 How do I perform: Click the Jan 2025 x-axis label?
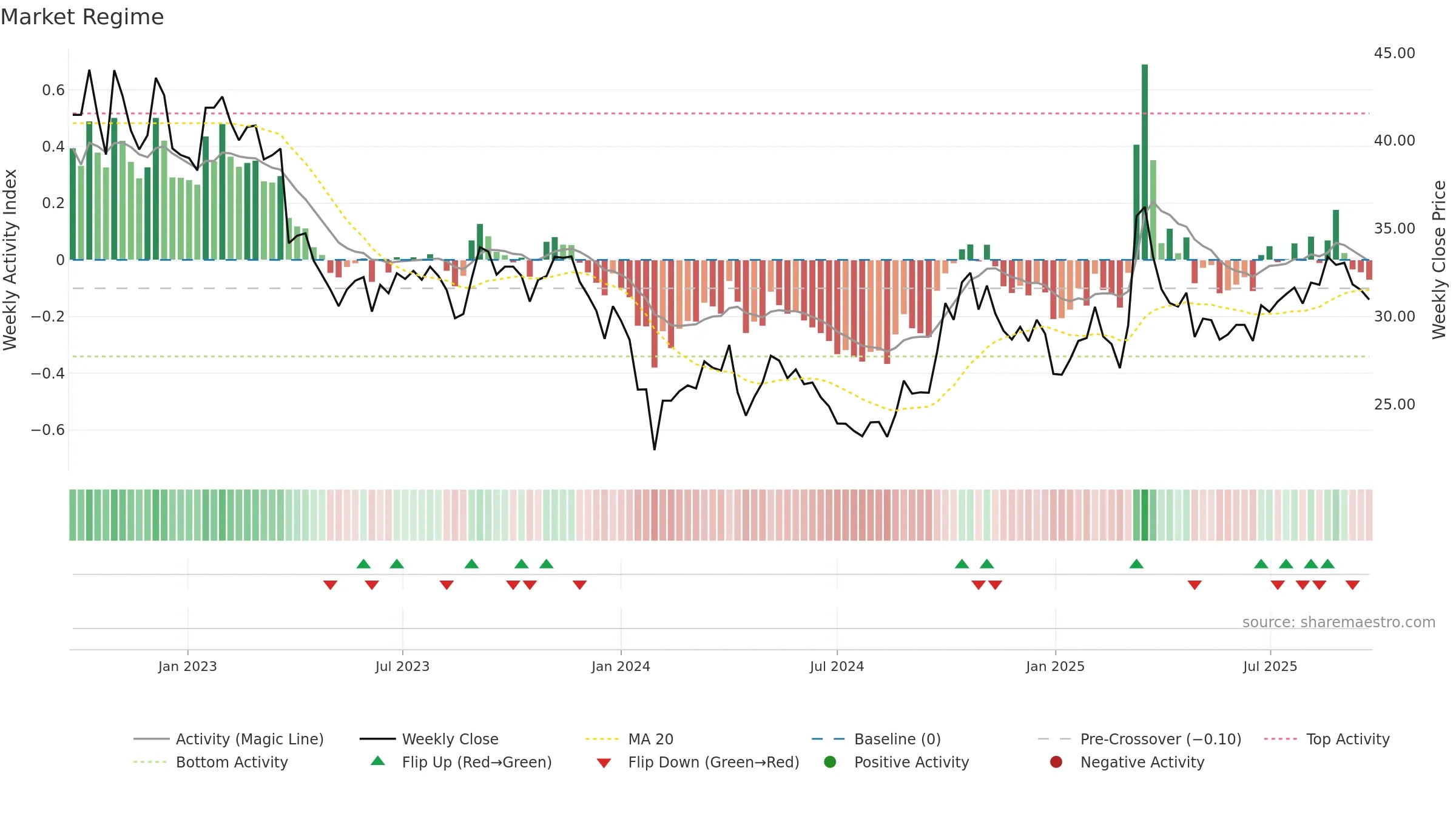click(1055, 666)
